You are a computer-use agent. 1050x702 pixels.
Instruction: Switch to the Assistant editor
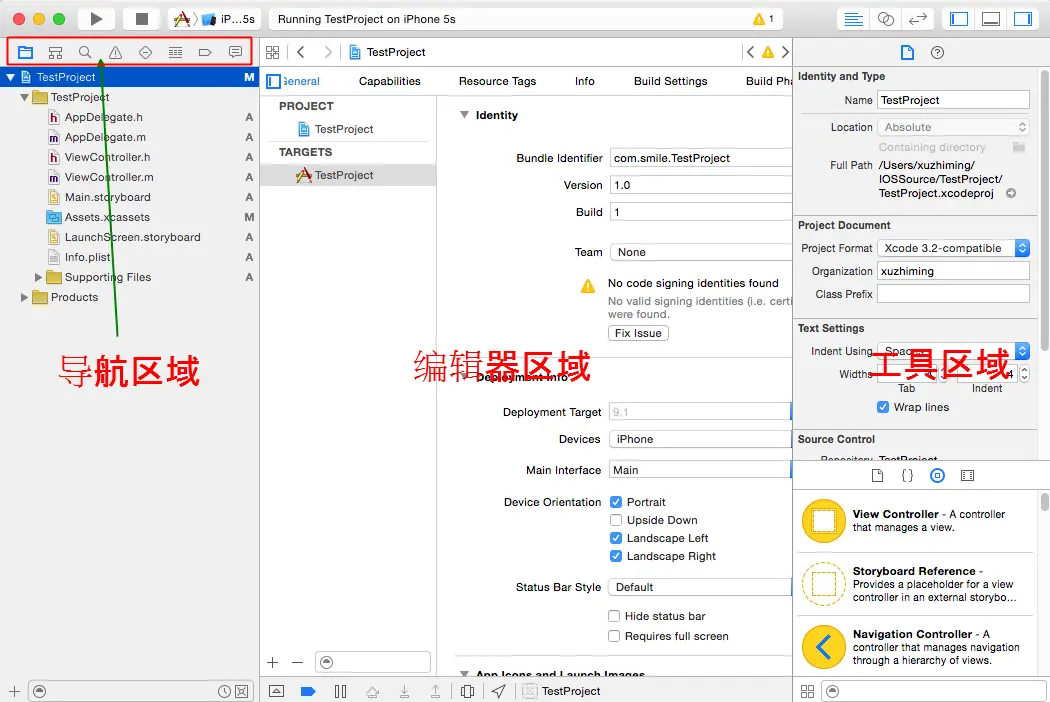[x=885, y=19]
